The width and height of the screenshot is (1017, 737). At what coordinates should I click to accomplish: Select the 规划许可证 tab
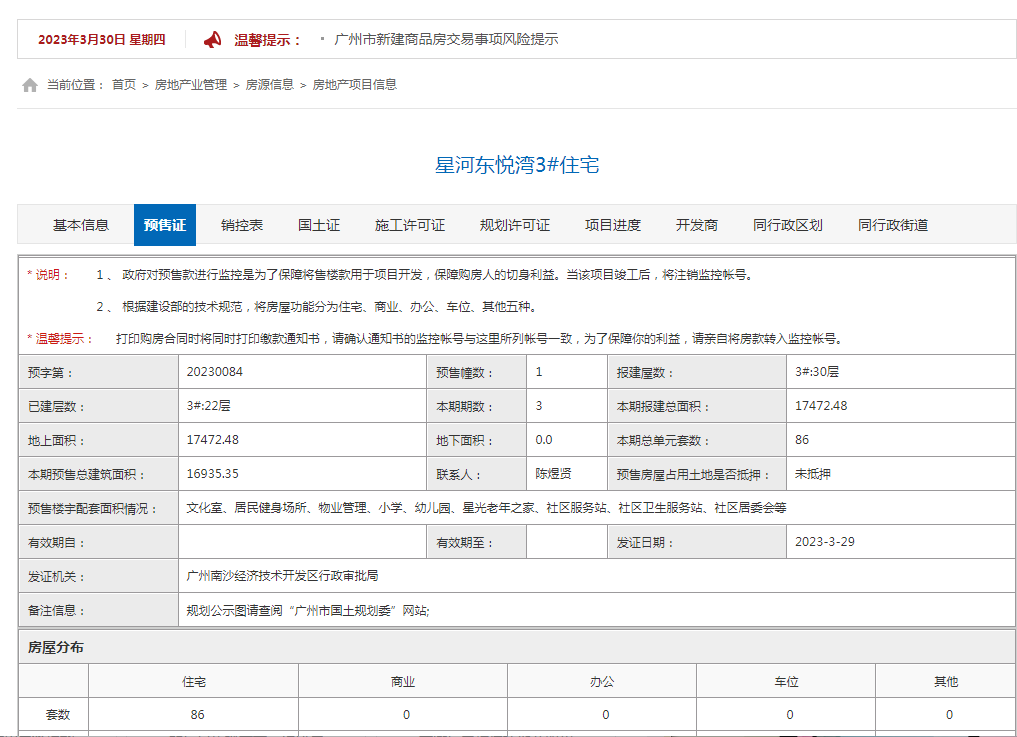[513, 225]
